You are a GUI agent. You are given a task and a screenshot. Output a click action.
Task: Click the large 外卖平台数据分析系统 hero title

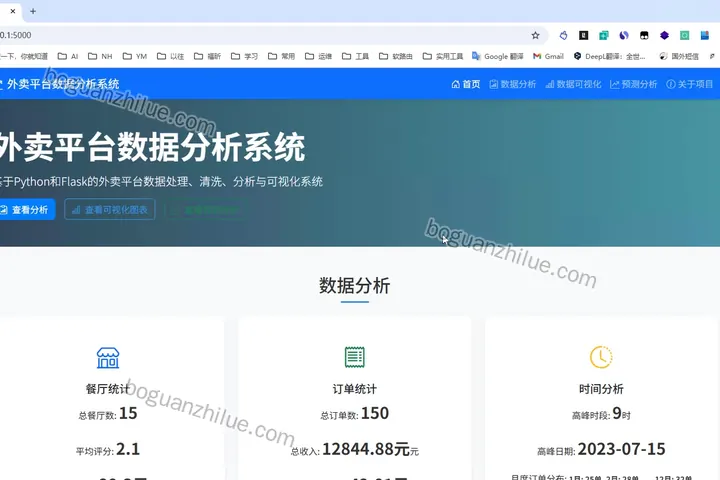[x=152, y=147]
